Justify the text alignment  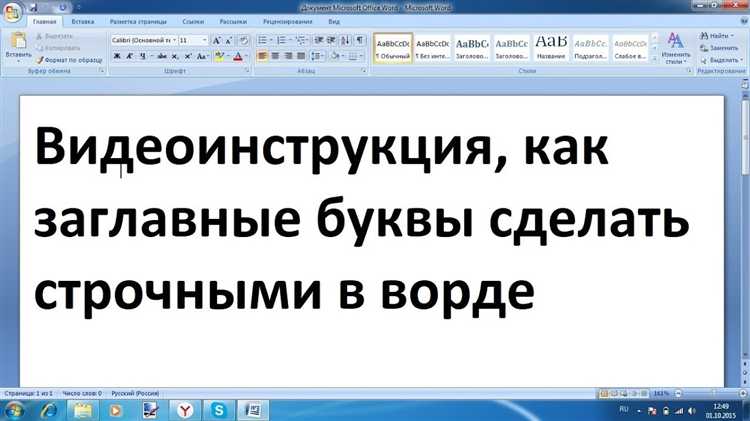[301, 56]
